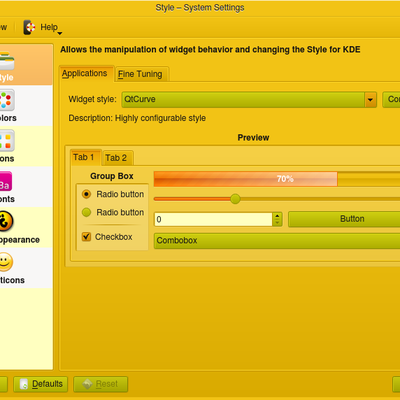Image resolution: width=400 pixels, height=400 pixels.
Task: Click the spin box value field showing 0
Action: (x=213, y=219)
